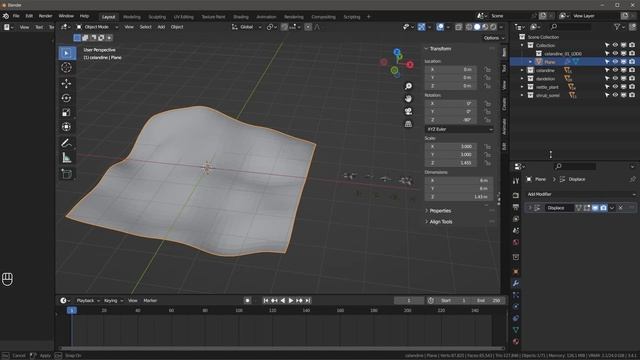Select the Annotate tool
The height and width of the screenshot is (360, 640).
[67, 143]
